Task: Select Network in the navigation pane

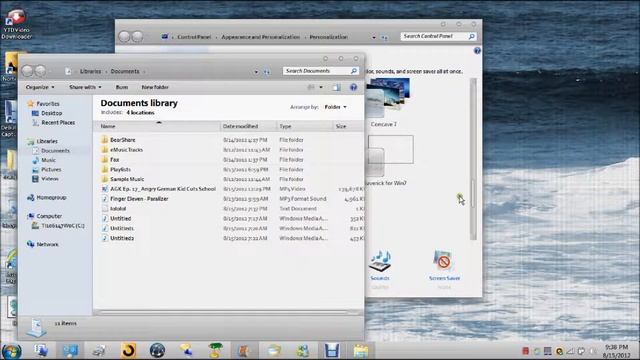Action: [43, 244]
